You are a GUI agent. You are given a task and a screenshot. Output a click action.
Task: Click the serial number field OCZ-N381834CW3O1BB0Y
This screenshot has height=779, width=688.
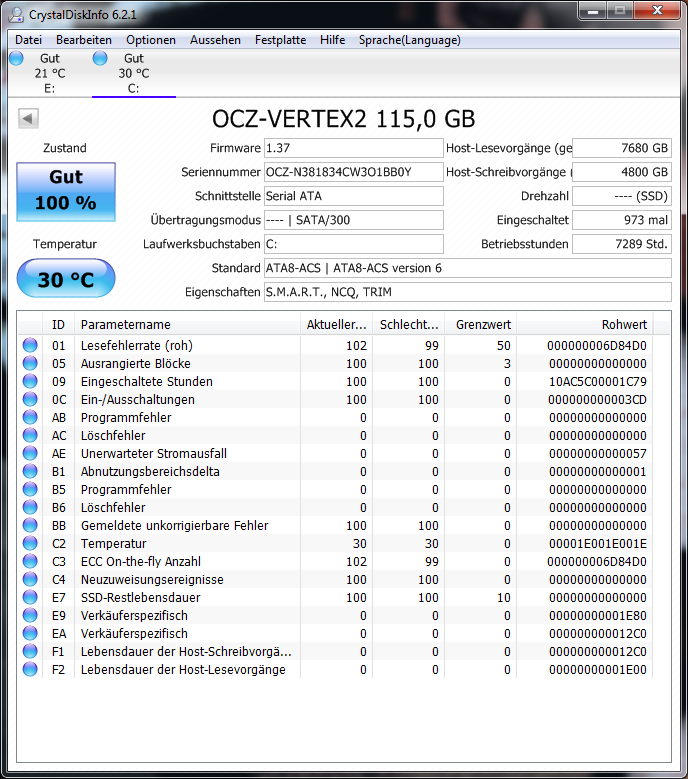click(354, 172)
